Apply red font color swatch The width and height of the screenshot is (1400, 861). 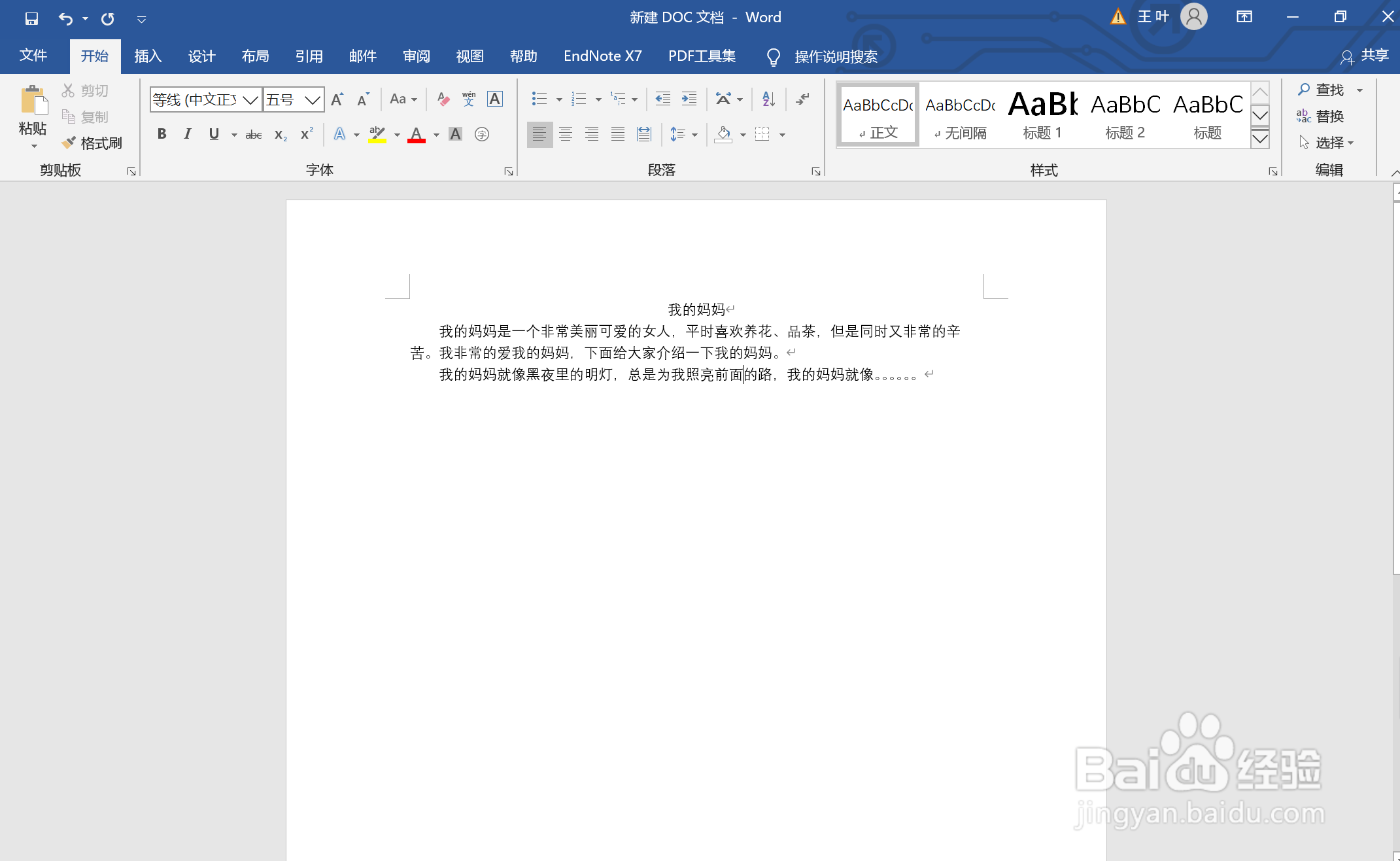coord(417,134)
